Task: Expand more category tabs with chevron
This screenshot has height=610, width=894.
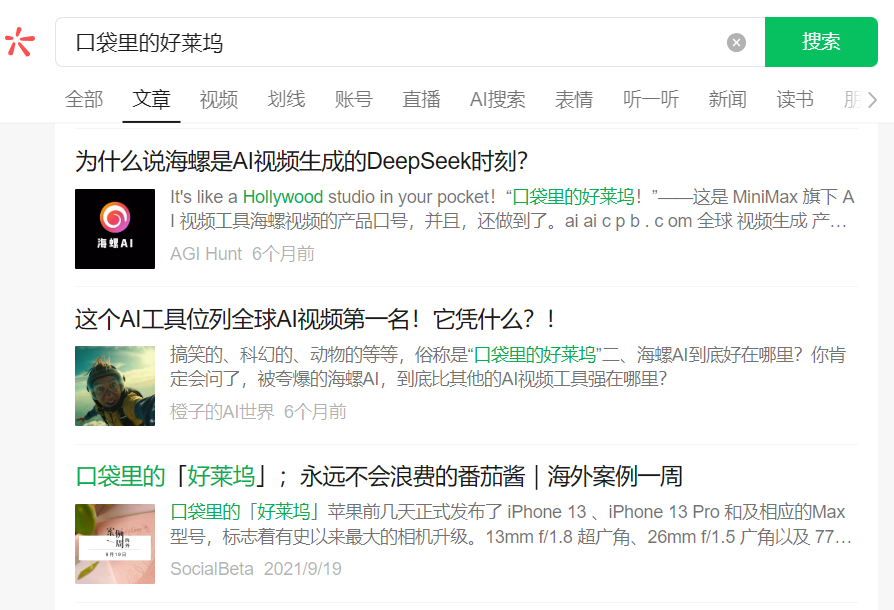Action: pos(872,100)
